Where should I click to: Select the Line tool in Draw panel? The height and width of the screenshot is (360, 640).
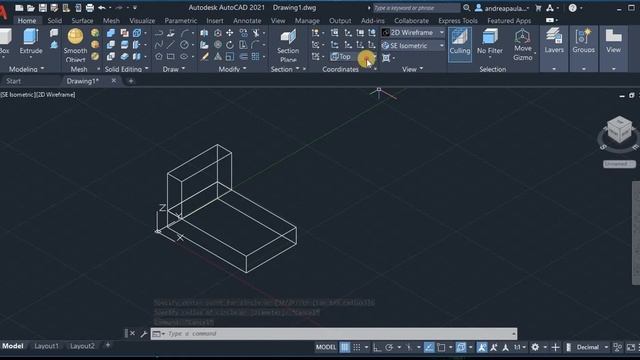click(x=171, y=44)
